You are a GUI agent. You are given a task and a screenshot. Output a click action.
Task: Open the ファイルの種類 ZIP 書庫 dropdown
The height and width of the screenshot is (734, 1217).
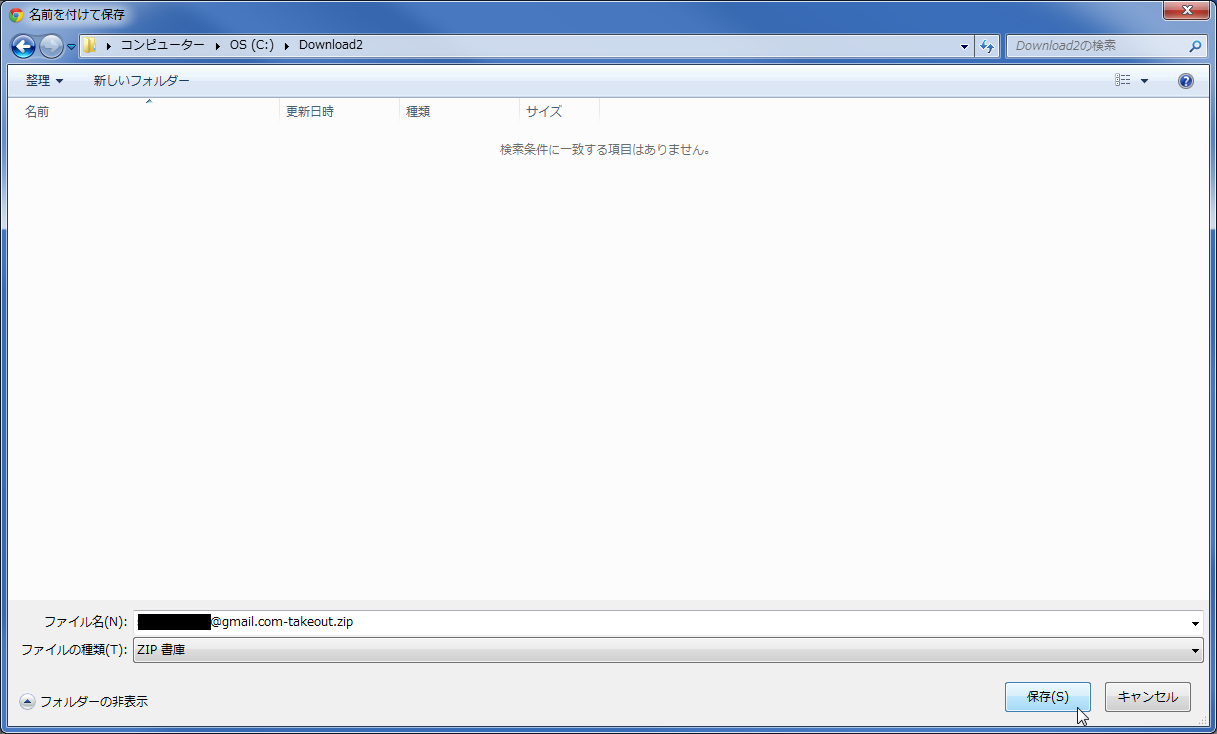[668, 650]
